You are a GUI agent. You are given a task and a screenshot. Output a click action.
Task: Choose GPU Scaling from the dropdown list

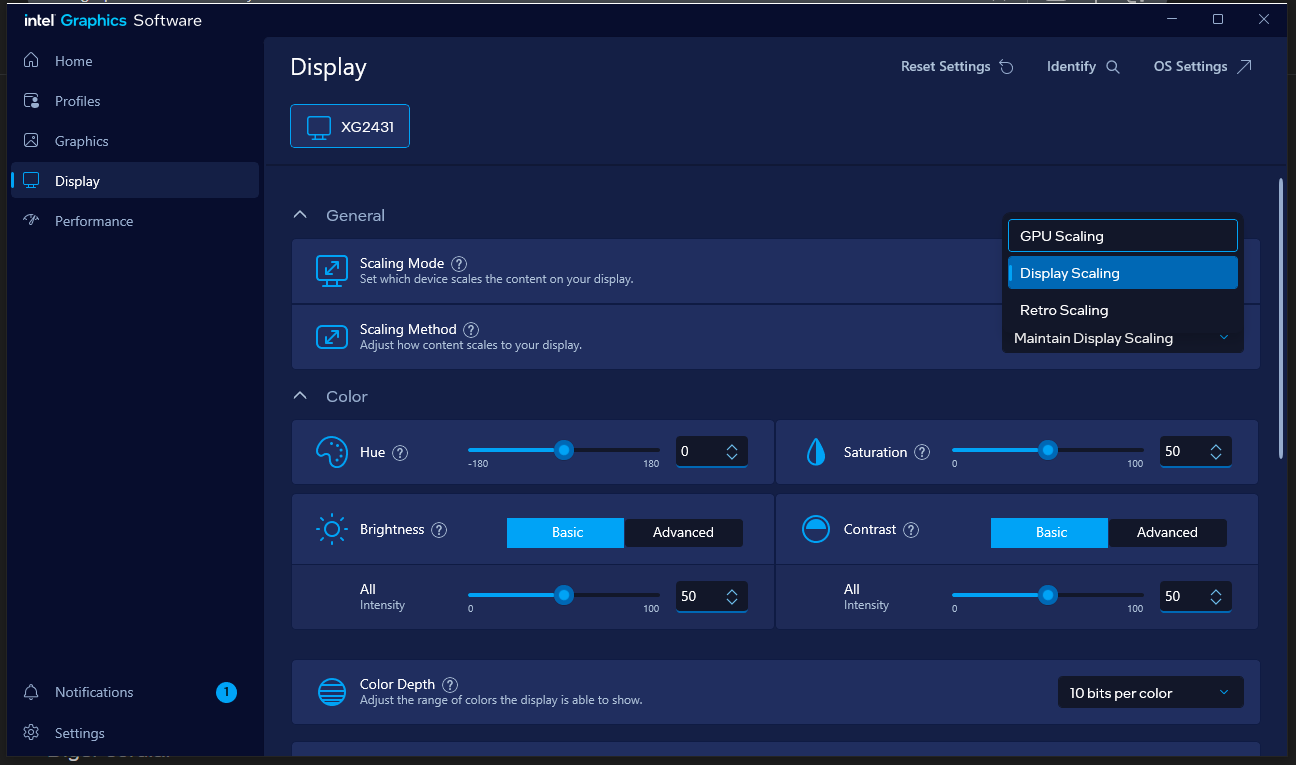coord(1123,236)
